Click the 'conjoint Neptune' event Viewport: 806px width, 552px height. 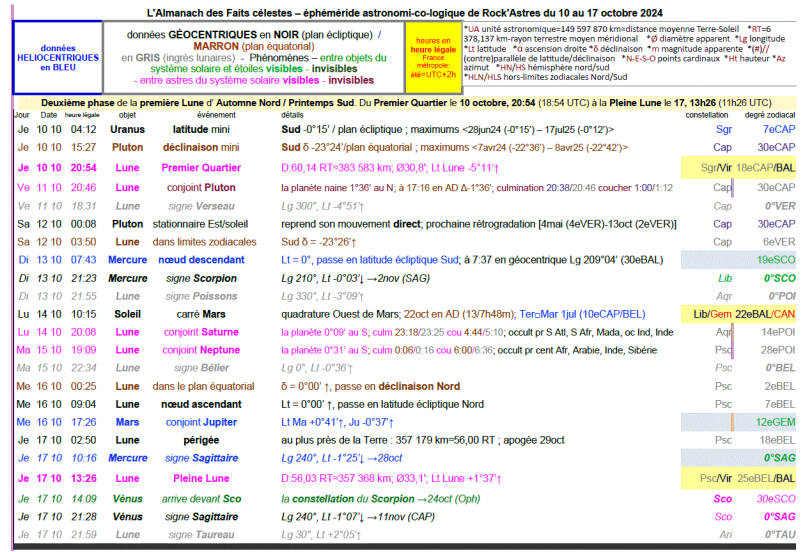coord(201,351)
